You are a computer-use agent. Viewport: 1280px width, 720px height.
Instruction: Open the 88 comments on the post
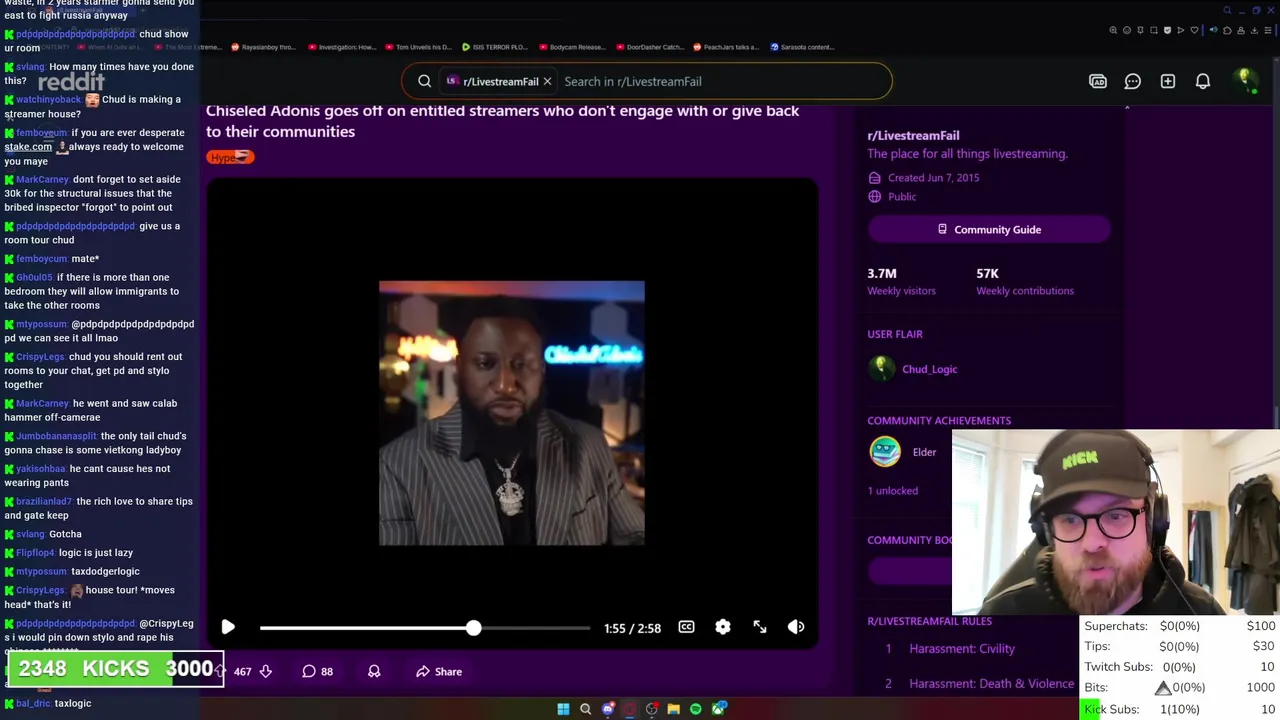pos(318,672)
